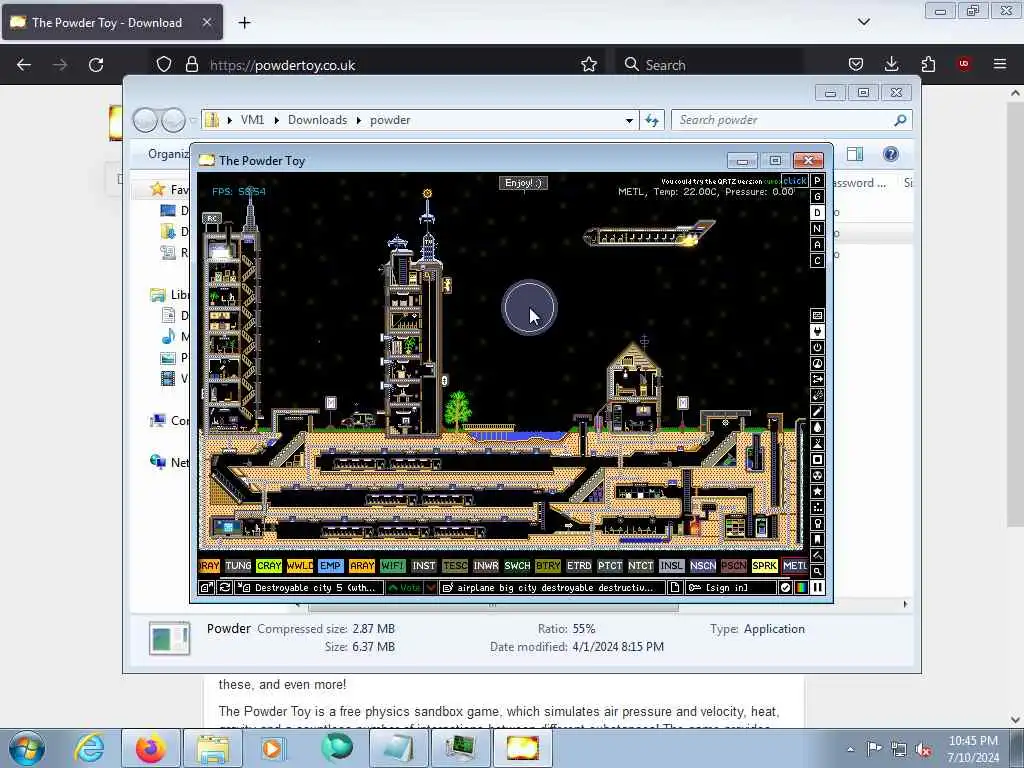Switch to The Powder Toy Download tab
This screenshot has width=1024, height=768.
click(x=112, y=22)
